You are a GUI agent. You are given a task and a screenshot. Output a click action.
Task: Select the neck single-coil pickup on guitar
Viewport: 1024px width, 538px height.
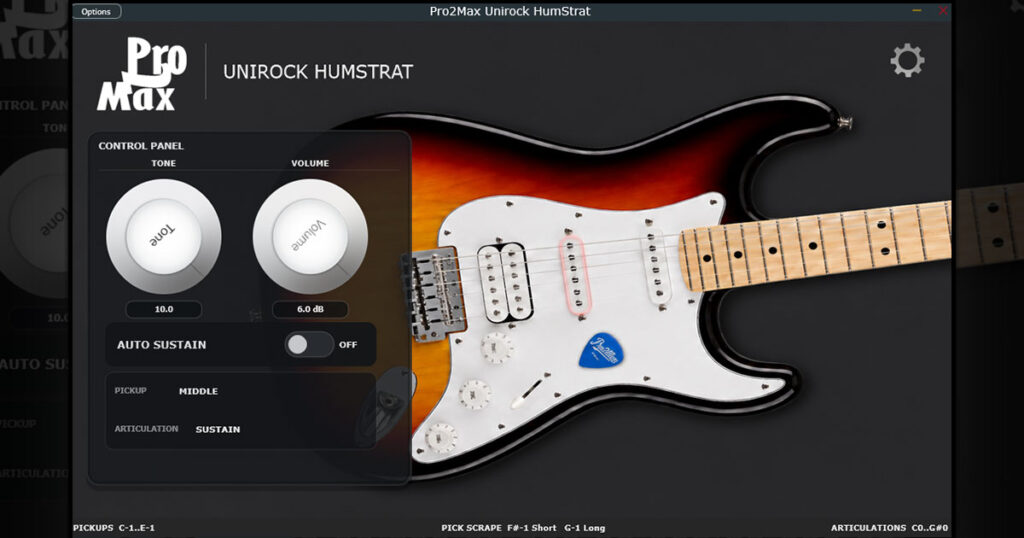656,266
